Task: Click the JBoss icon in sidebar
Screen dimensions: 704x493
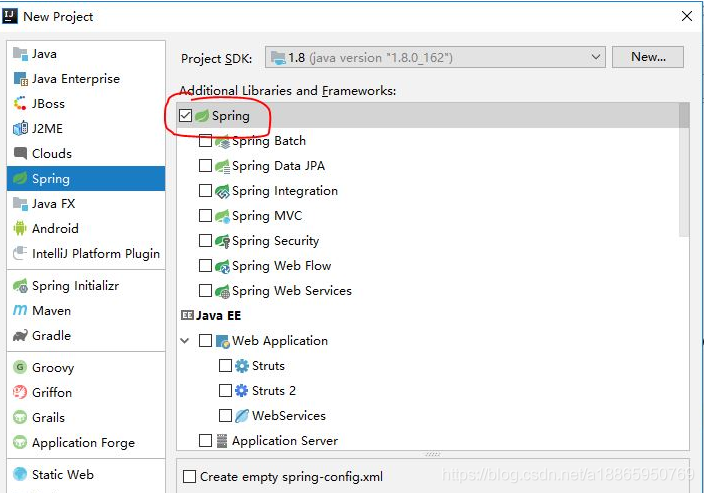Action: (20, 104)
